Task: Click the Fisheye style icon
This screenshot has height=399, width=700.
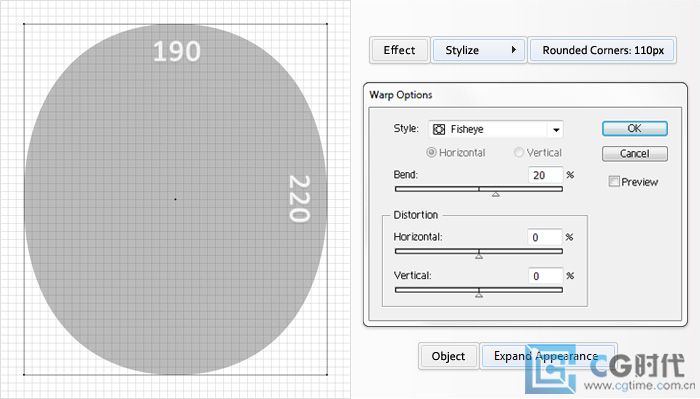Action: pos(439,129)
